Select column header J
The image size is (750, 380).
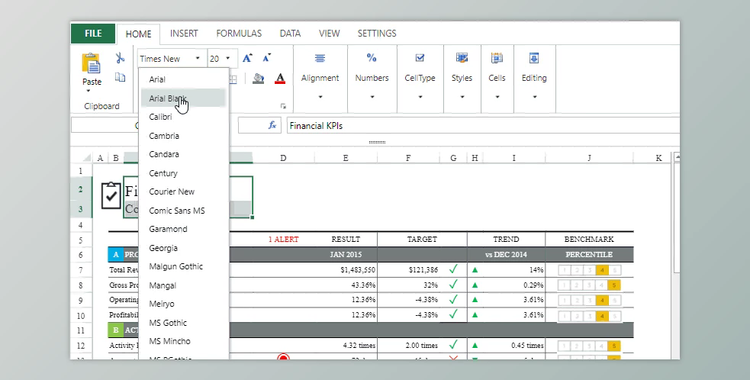[x=589, y=158]
